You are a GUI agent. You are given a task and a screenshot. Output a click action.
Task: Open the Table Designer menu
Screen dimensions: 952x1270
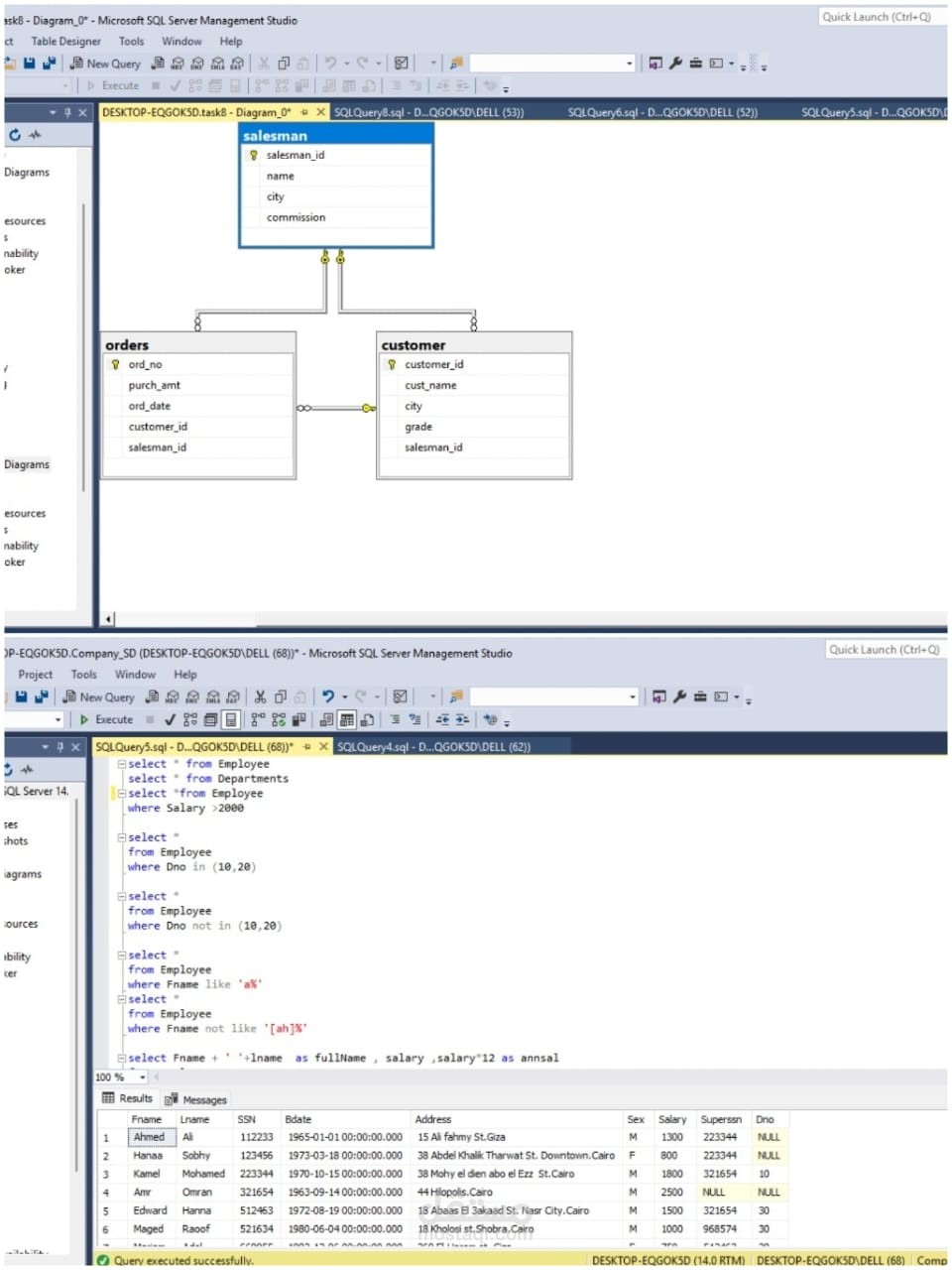65,42
